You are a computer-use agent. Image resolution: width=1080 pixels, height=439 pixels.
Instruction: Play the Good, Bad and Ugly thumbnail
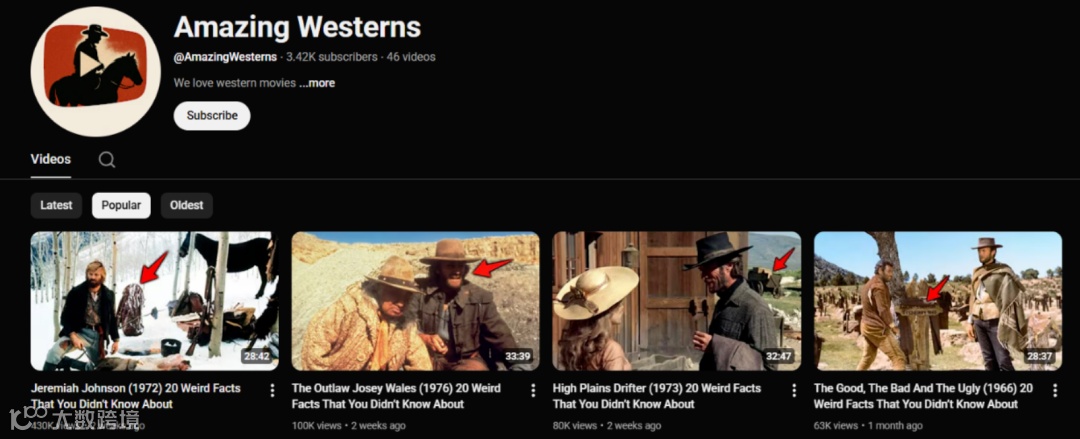pos(938,301)
